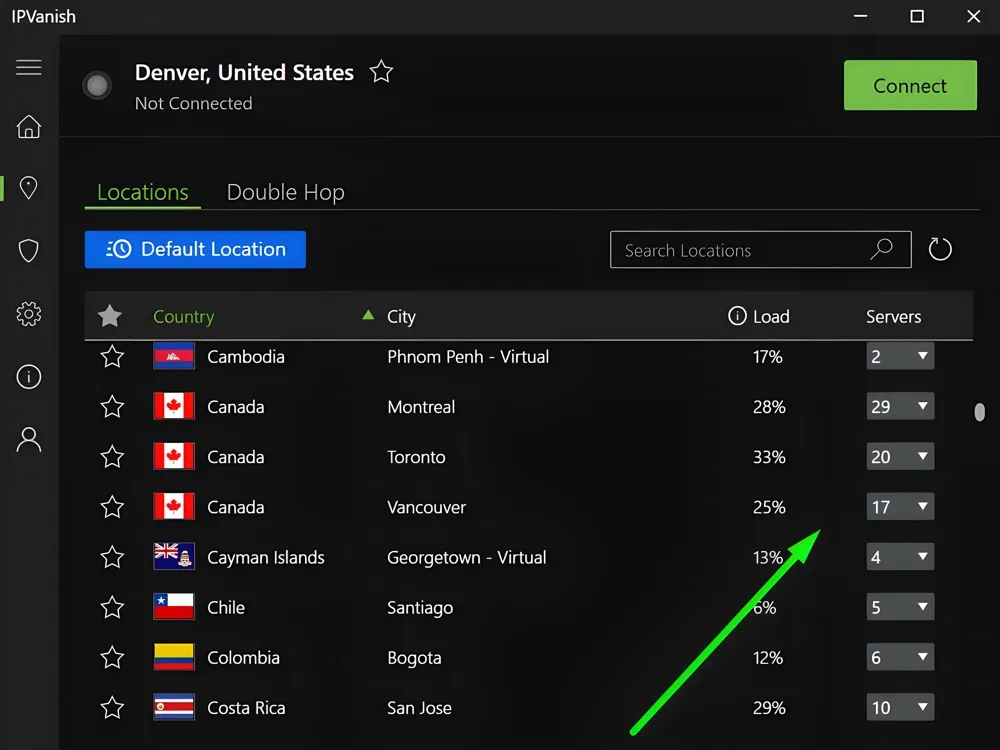Sort by Country column header
1000x750 pixels.
184,316
